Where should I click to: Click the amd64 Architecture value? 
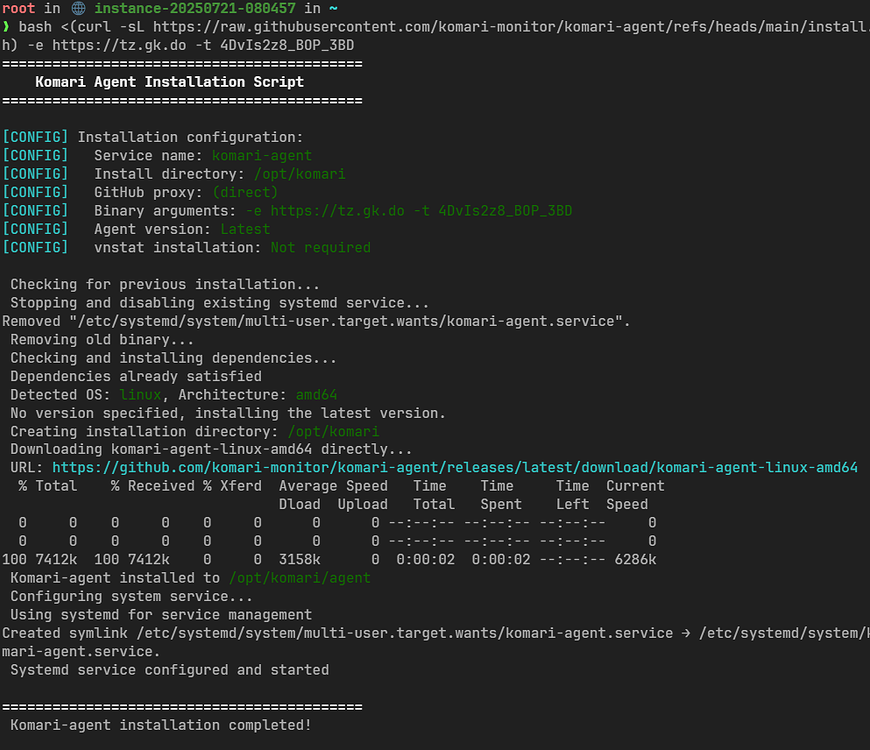click(x=316, y=394)
